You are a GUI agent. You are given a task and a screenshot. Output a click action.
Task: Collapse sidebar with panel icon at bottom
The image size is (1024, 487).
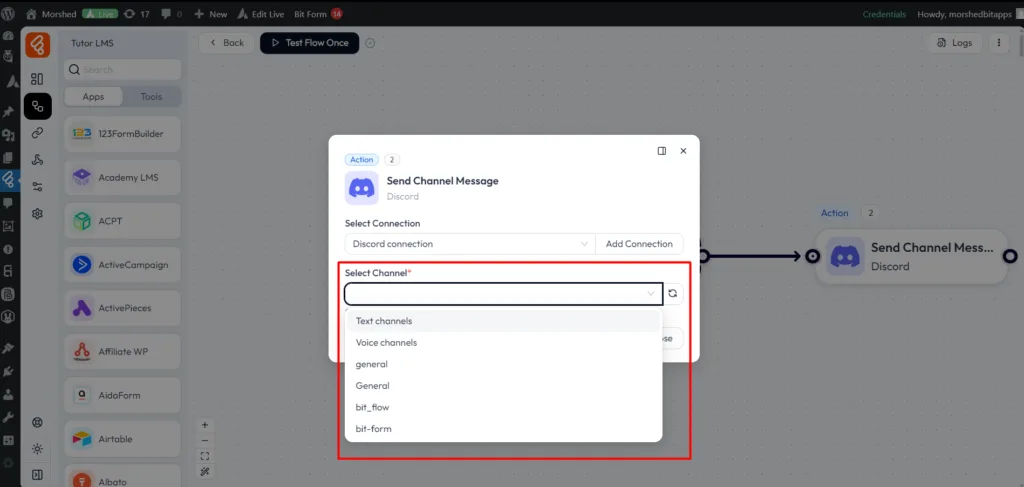click(37, 475)
